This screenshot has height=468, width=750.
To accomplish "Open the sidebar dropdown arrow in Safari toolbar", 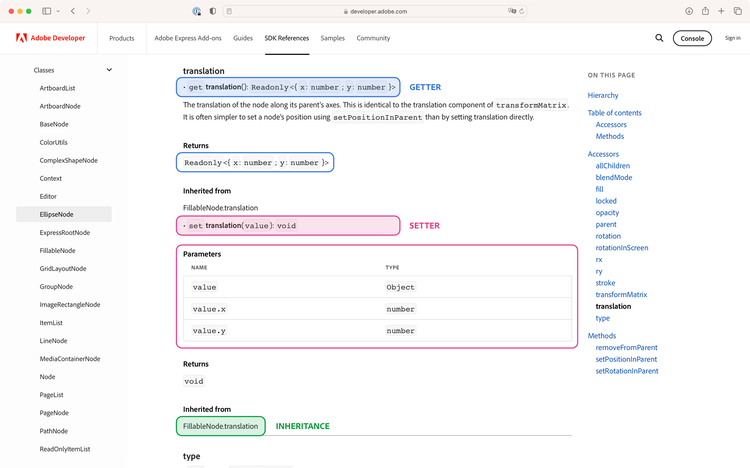I will tap(59, 11).
